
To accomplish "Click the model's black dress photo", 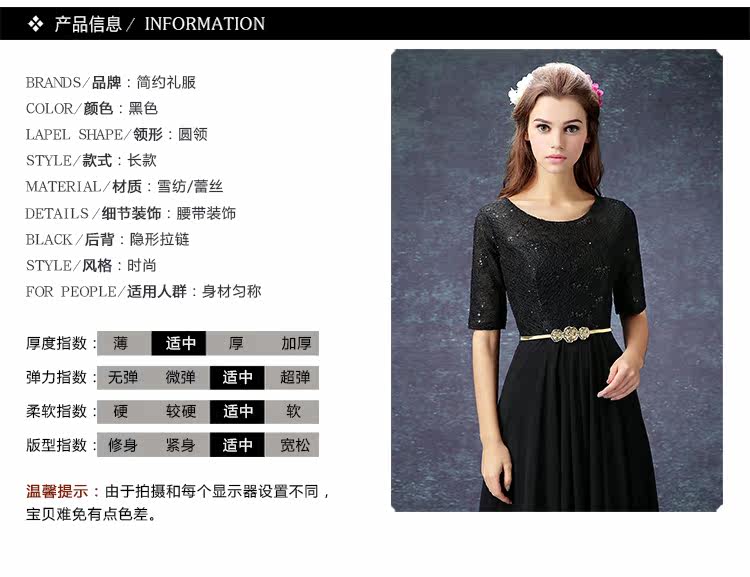I will [x=557, y=280].
